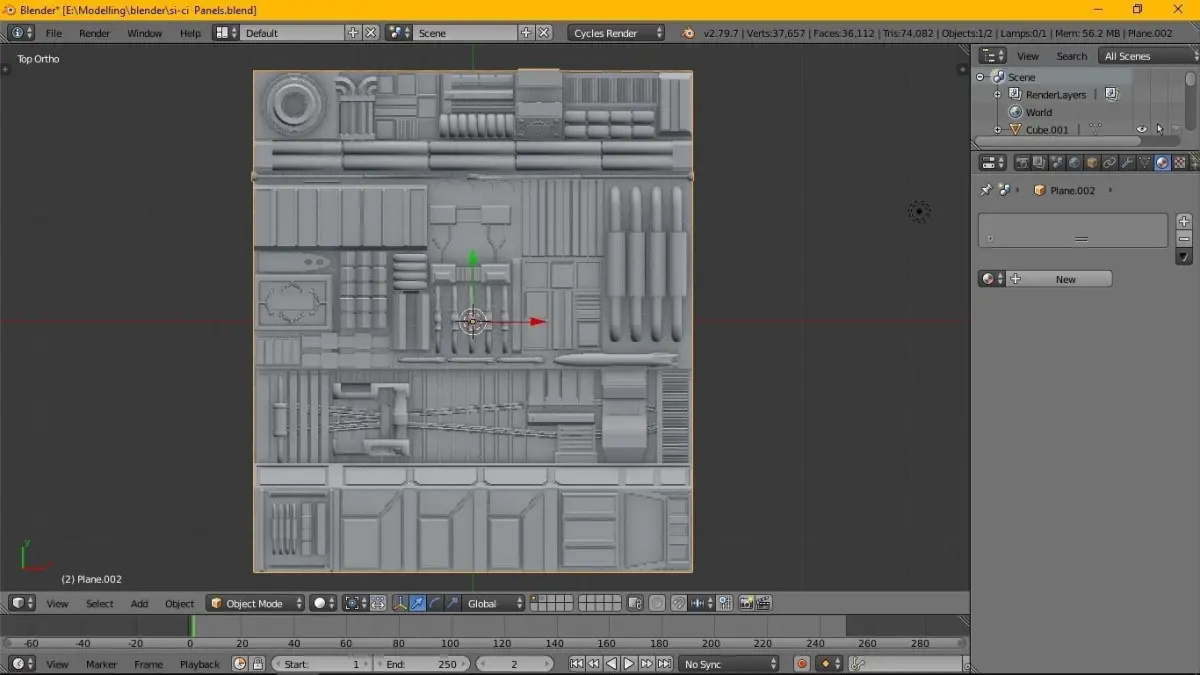Click the material slot specials down arrow
The height and width of the screenshot is (675, 1200).
(1184, 256)
